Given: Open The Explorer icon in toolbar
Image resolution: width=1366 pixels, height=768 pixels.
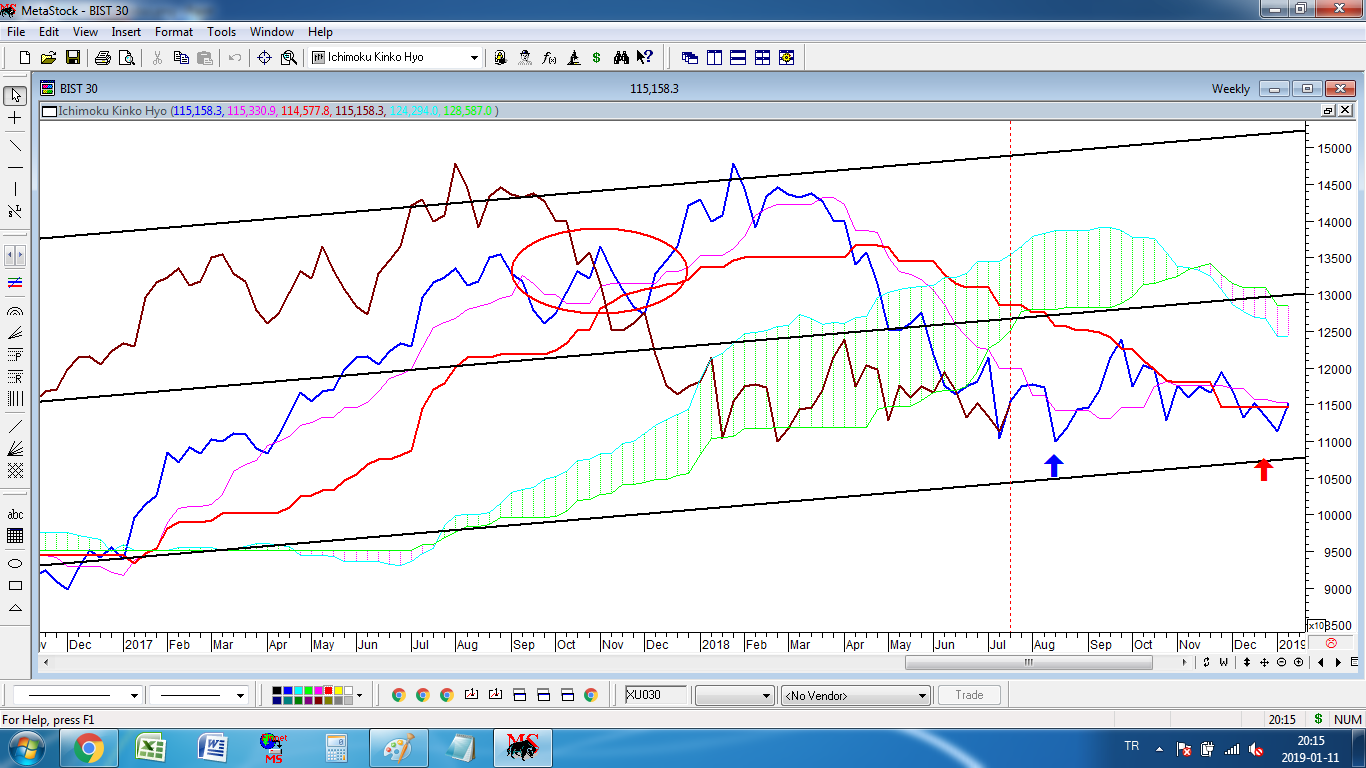Looking at the screenshot, I should pos(525,58).
